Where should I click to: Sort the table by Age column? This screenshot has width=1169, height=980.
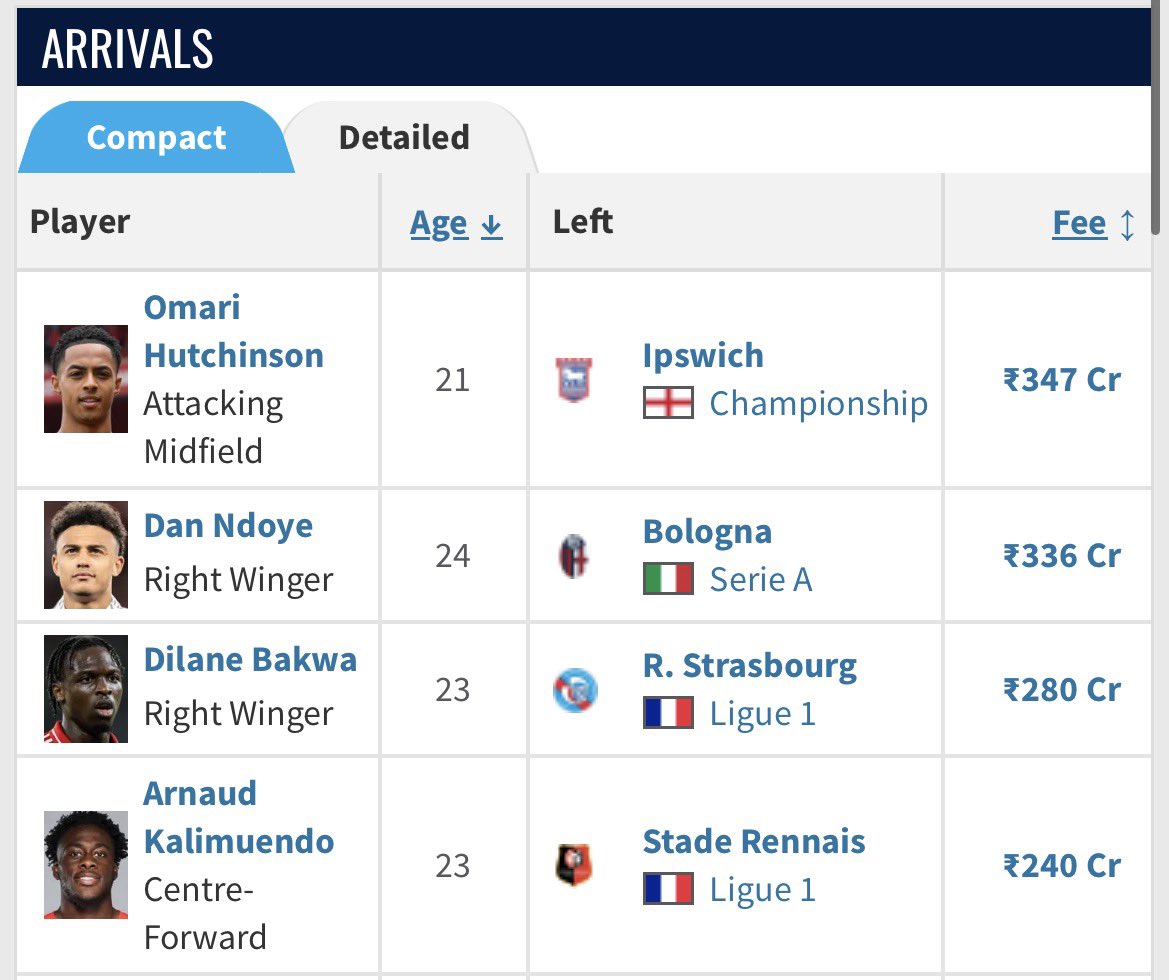tap(439, 223)
